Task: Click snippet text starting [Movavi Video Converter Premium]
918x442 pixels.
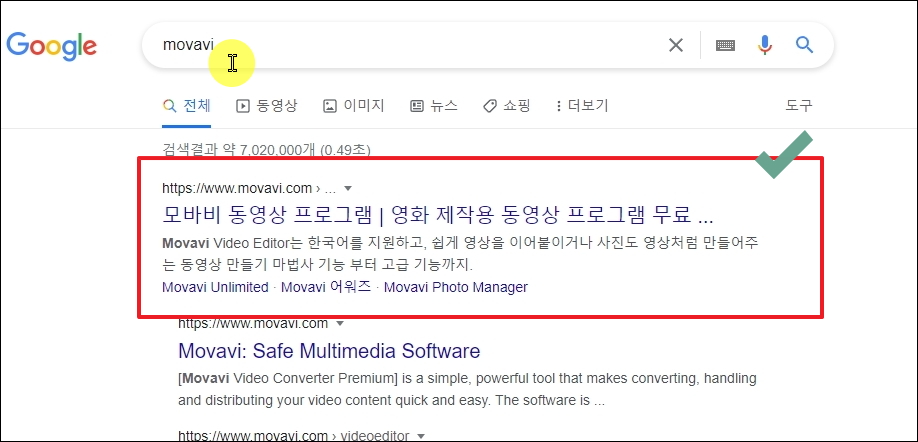Action: point(467,390)
